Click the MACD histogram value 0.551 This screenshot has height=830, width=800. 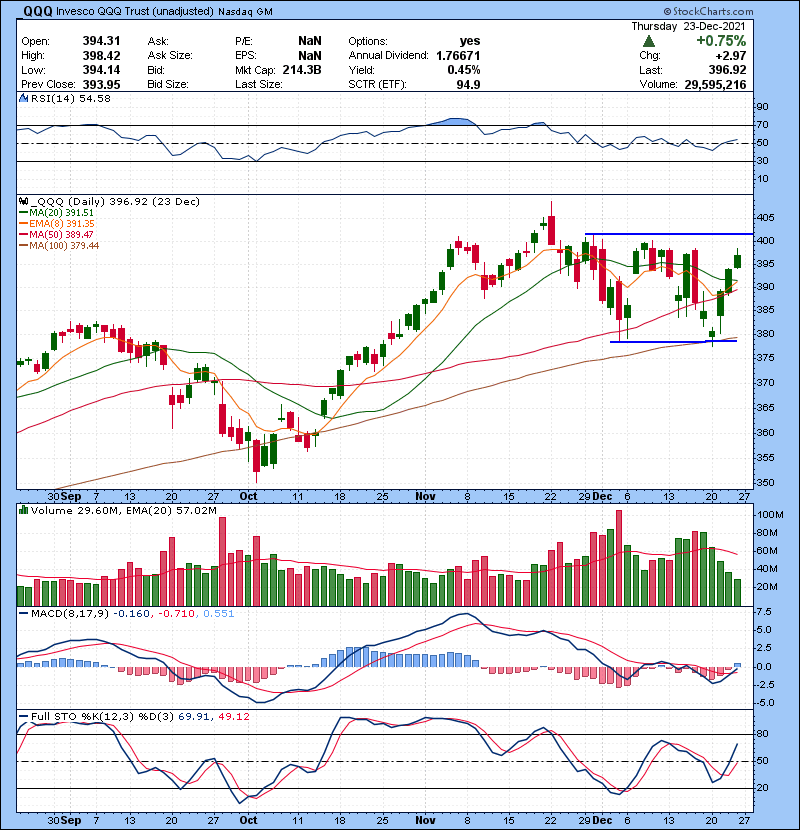click(219, 614)
